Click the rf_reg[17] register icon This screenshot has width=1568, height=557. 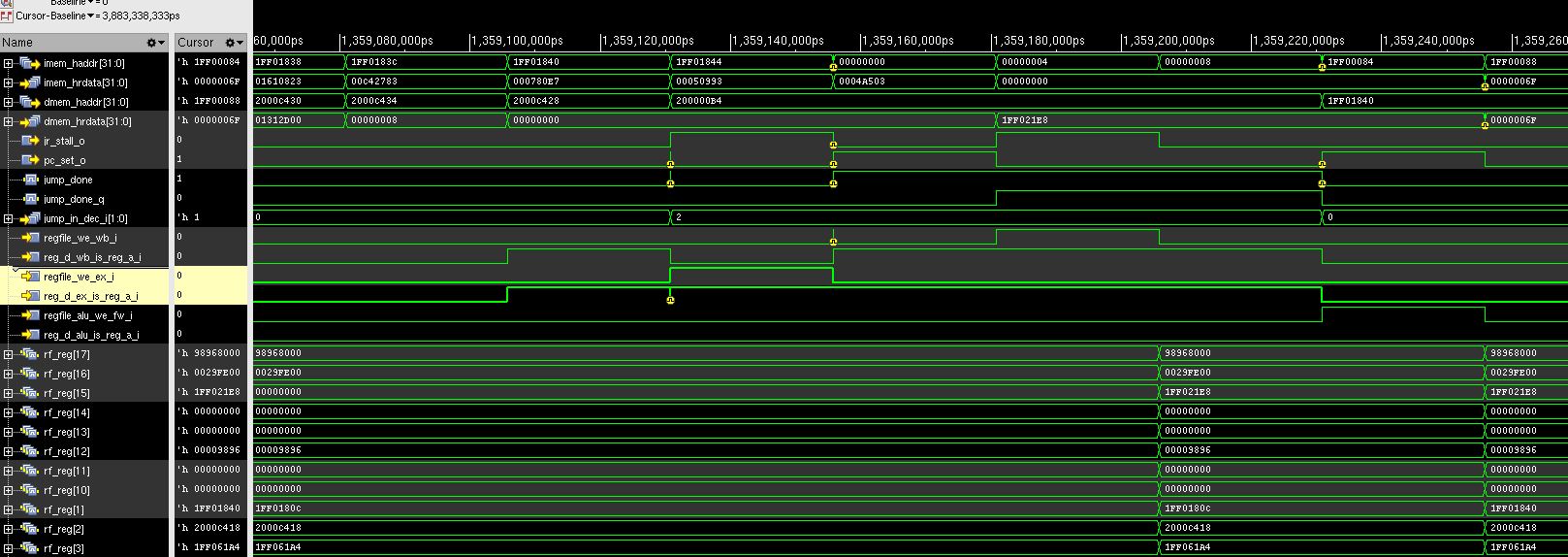[x=29, y=354]
